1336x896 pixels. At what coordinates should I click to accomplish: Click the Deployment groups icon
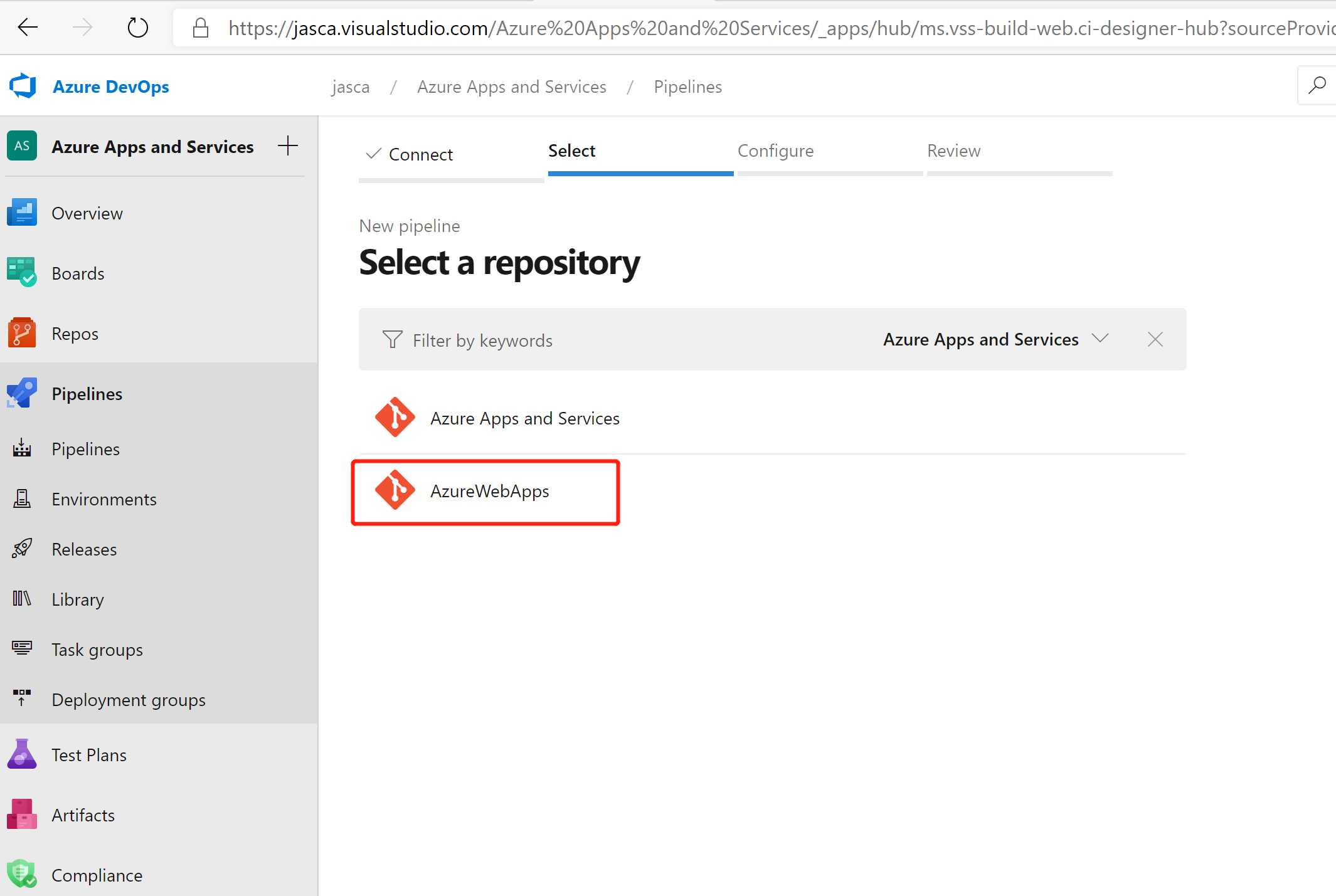pyautogui.click(x=22, y=698)
